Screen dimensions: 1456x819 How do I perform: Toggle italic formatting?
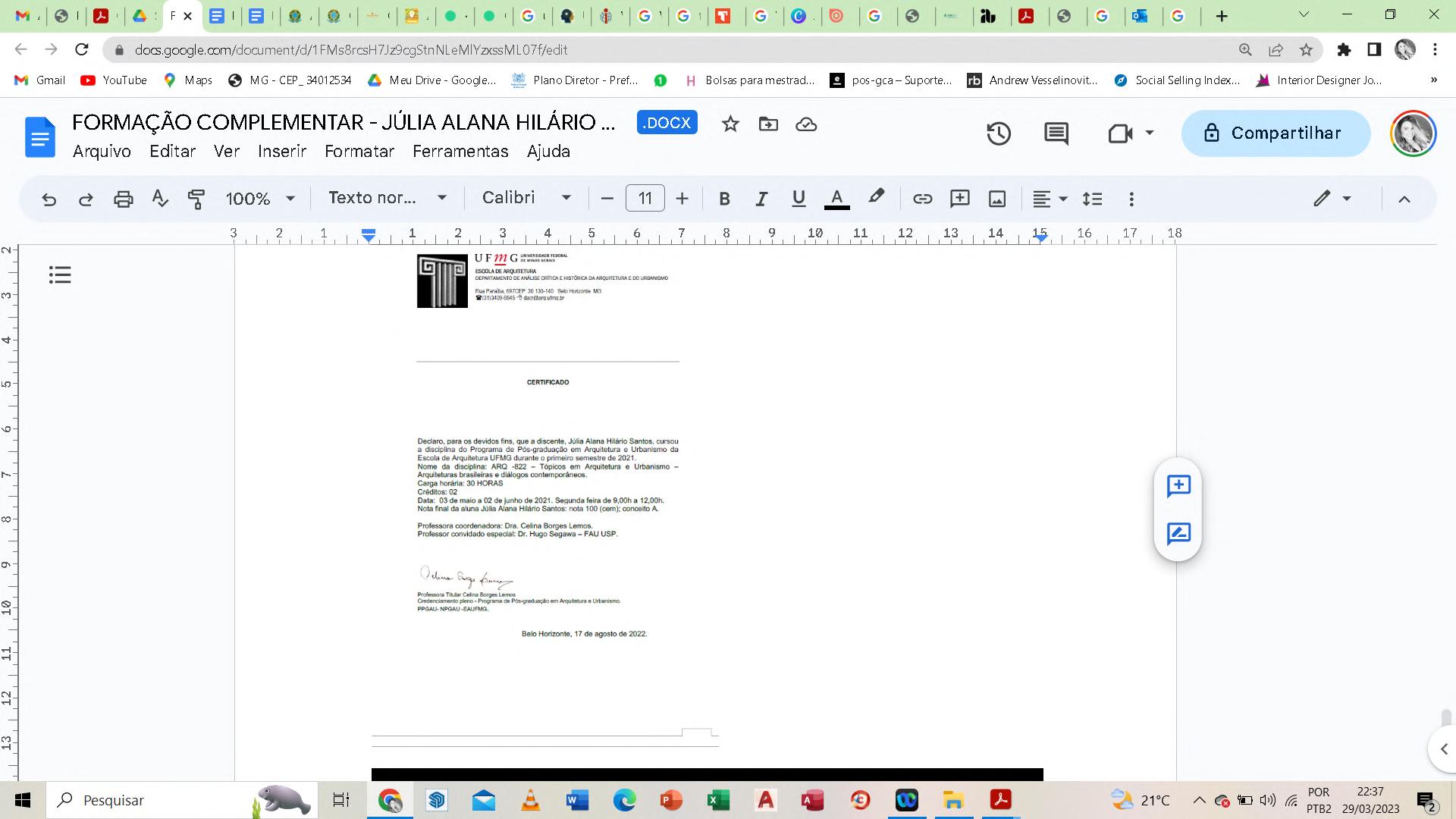761,199
